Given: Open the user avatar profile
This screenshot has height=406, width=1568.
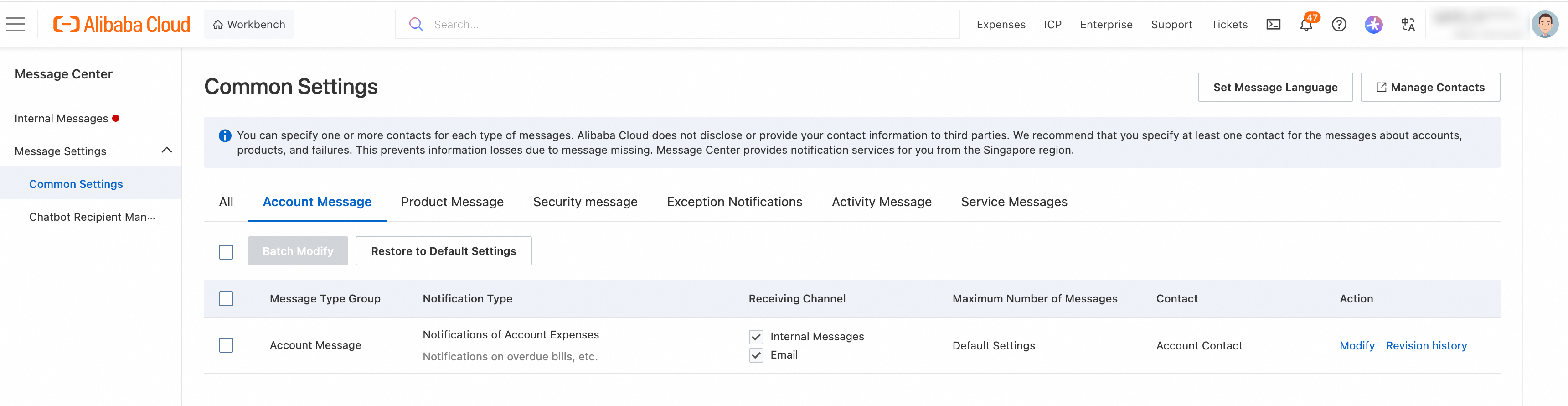Looking at the screenshot, I should click(1544, 24).
